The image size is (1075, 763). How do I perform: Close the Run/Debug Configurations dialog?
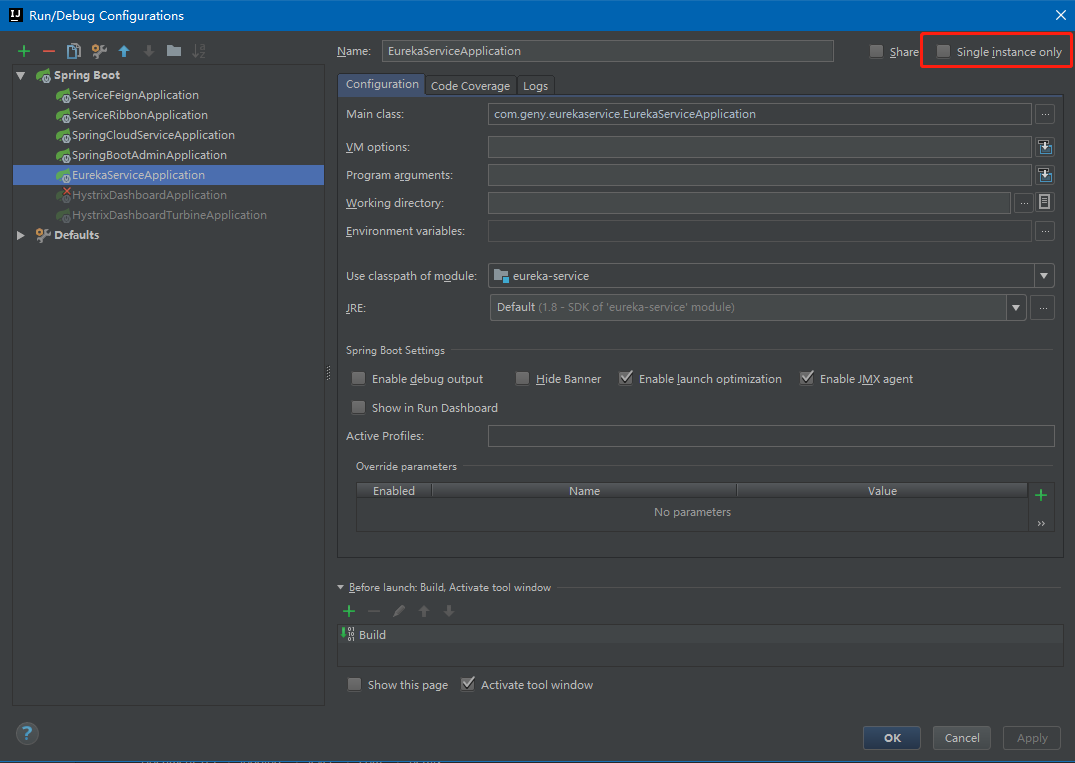pyautogui.click(x=1060, y=15)
